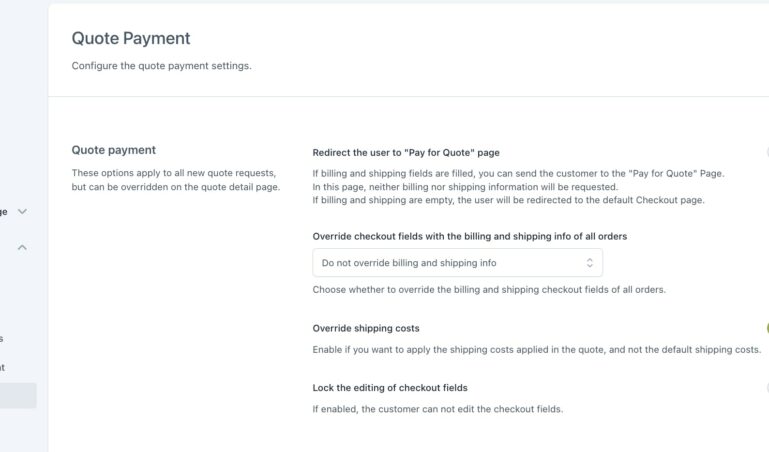Click the "Override checkout fields" field label
The height and width of the screenshot is (452, 769).
470,236
